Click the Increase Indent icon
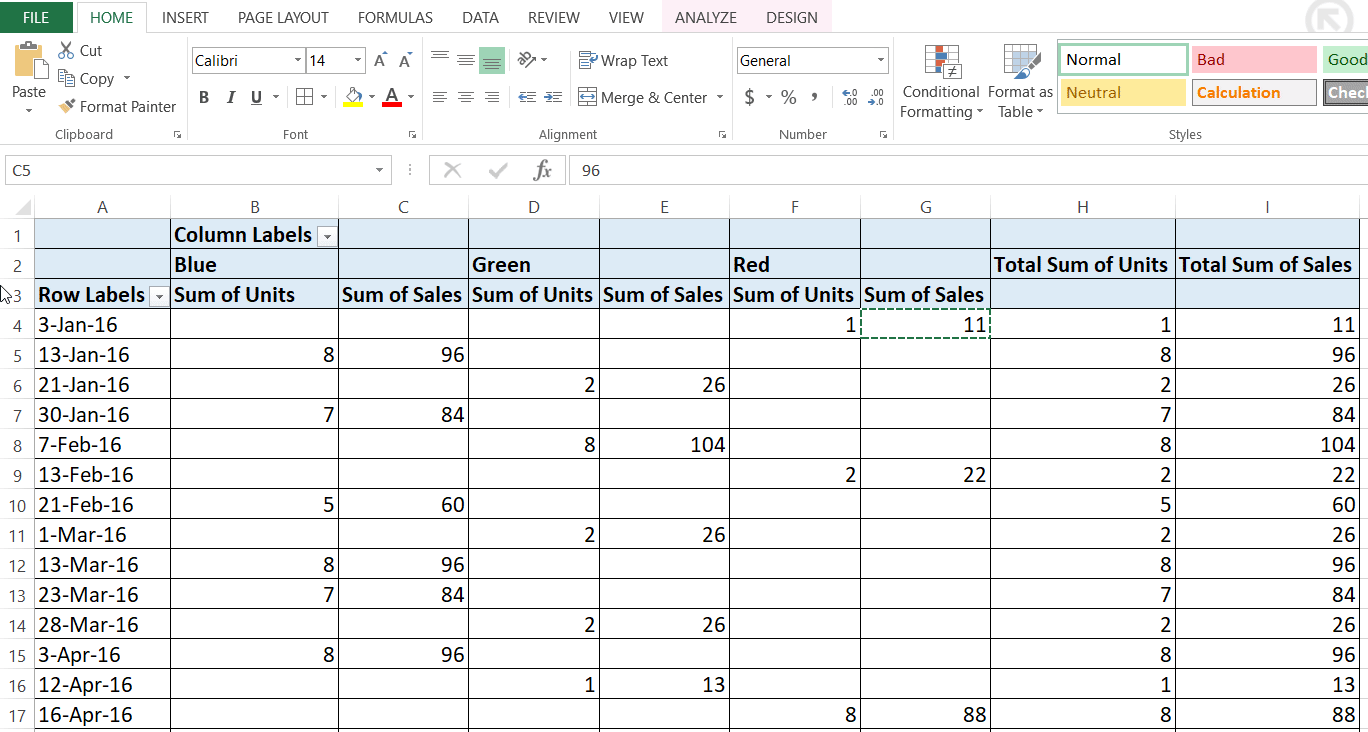The height and width of the screenshot is (732, 1368). (554, 97)
